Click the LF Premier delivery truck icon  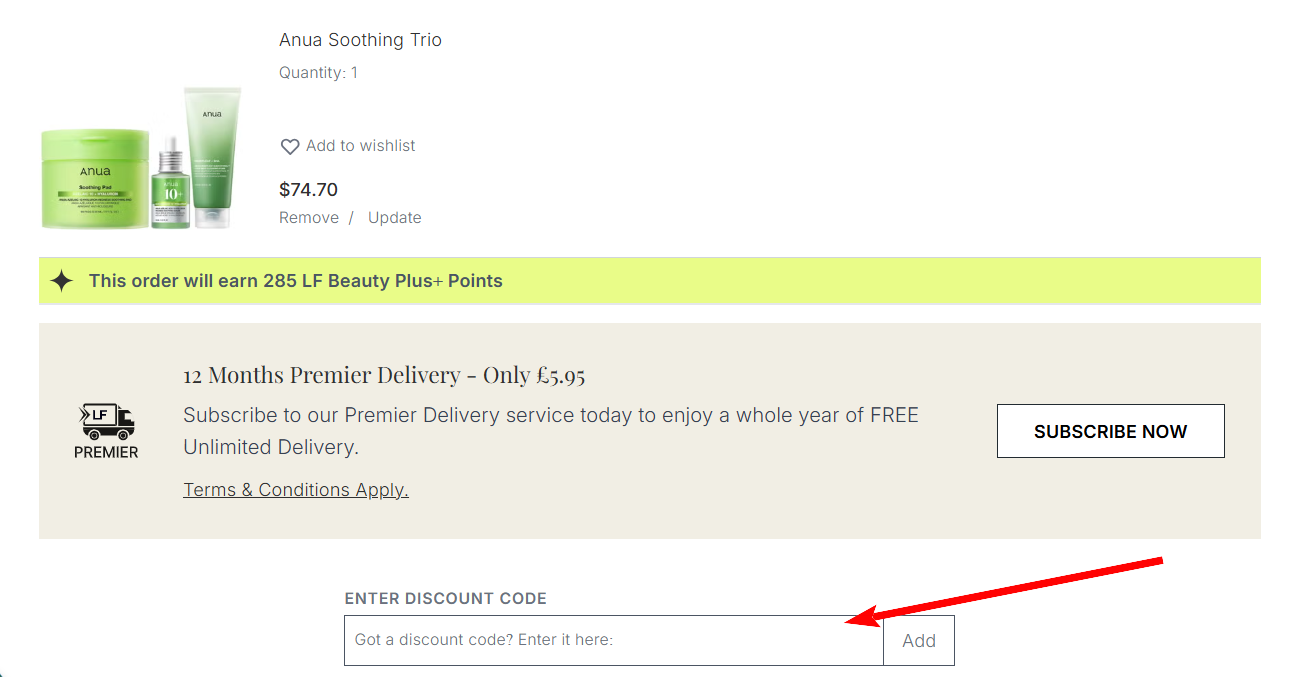(x=105, y=420)
